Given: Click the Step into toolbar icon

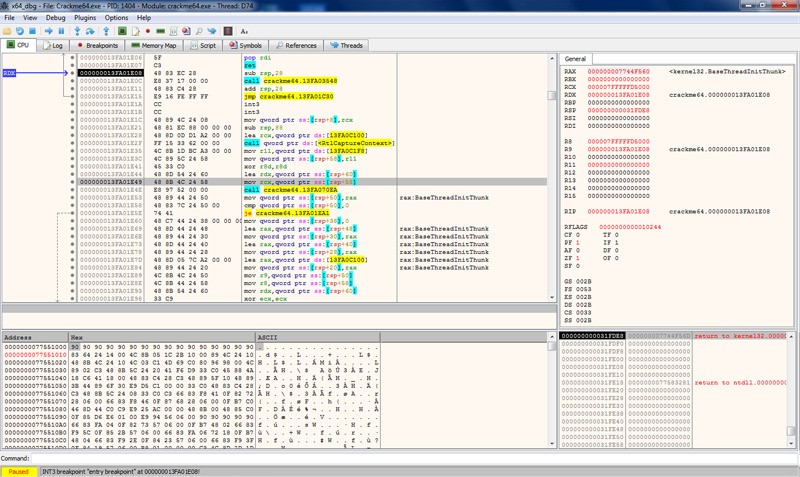Looking at the screenshot, I should point(77,31).
